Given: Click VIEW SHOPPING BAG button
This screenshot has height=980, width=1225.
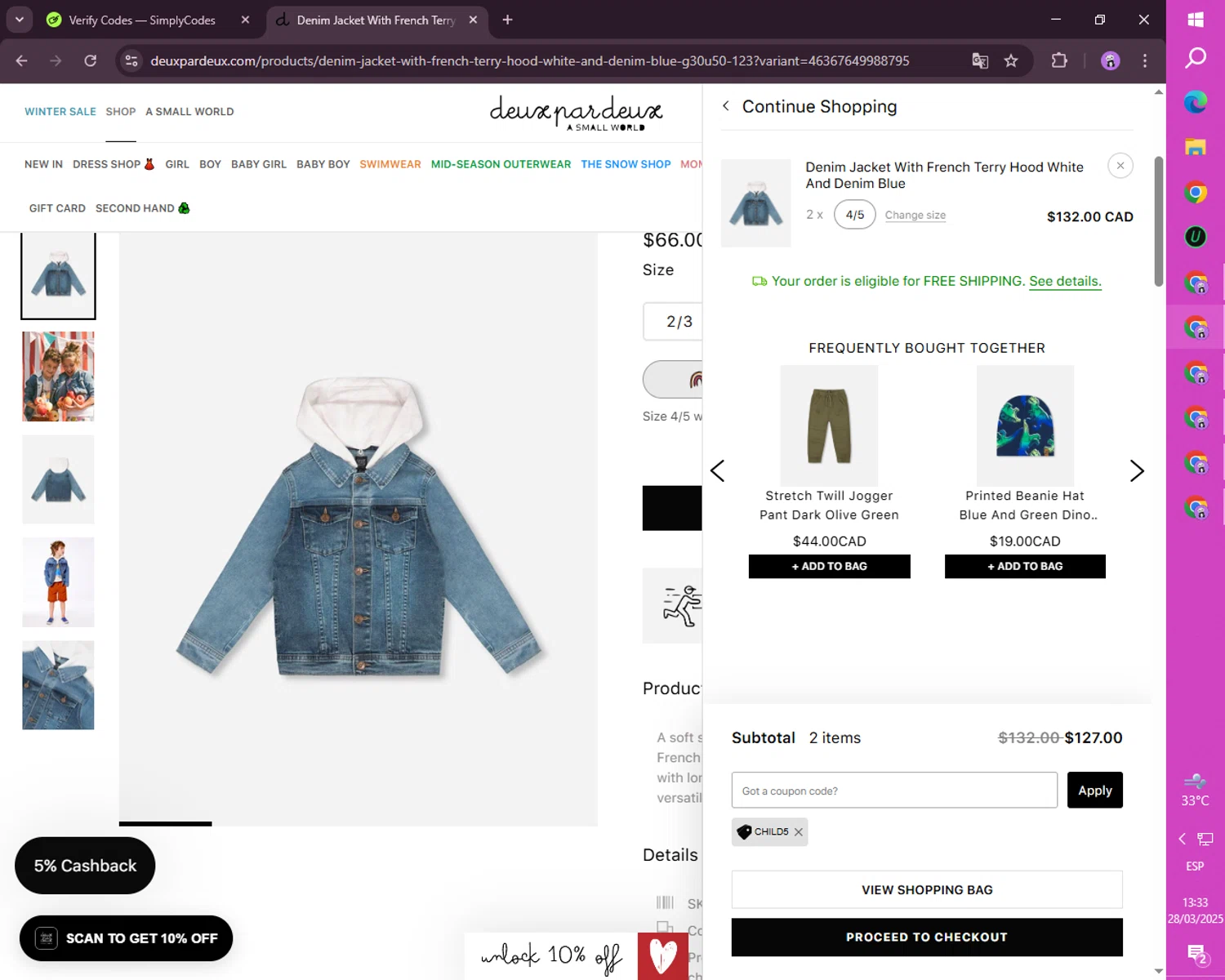Looking at the screenshot, I should [x=927, y=890].
